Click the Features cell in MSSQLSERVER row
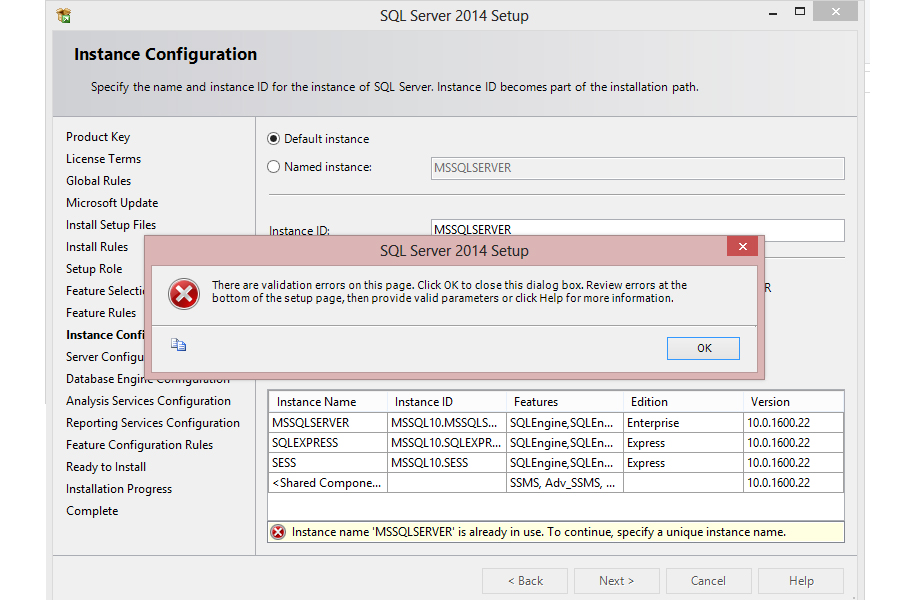 [565, 423]
